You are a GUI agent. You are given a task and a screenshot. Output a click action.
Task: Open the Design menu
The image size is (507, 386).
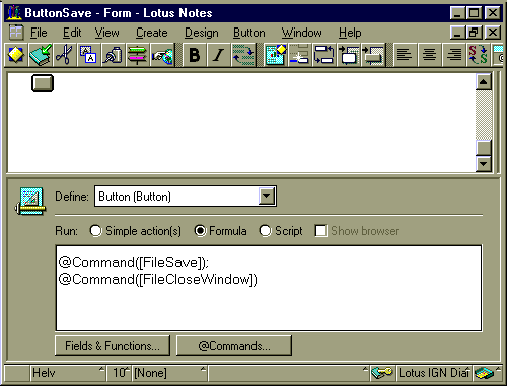coord(202,33)
